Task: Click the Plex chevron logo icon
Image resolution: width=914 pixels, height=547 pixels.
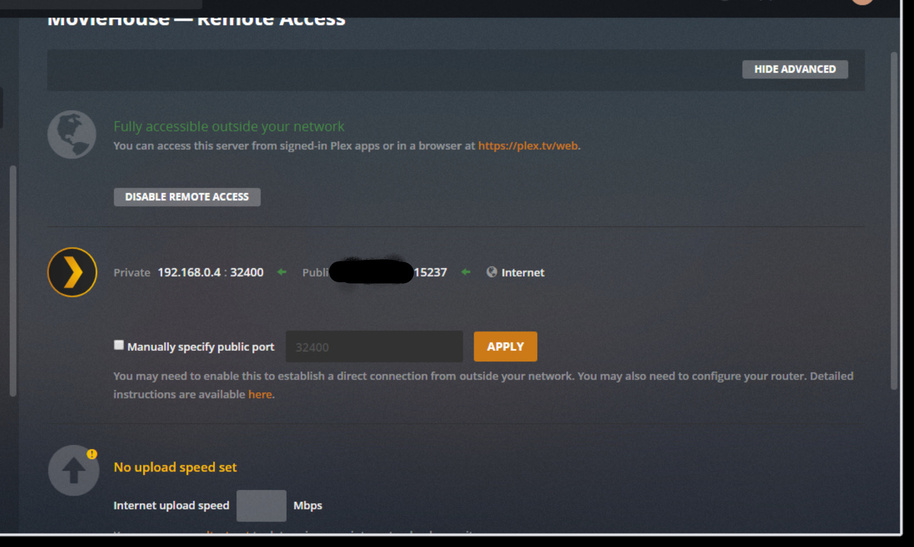Action: (x=72, y=272)
